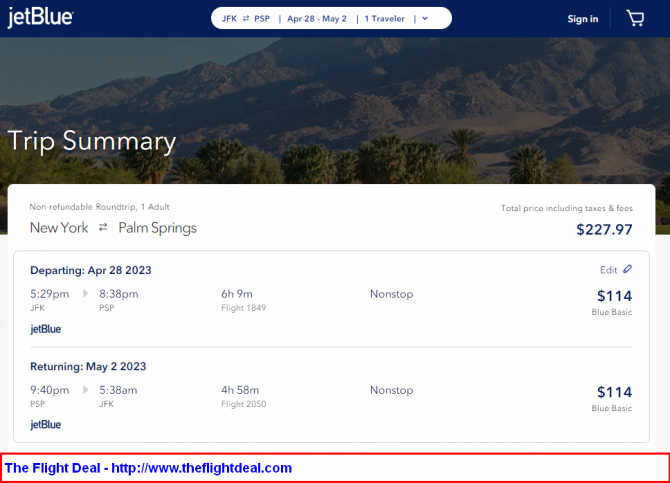Image resolution: width=670 pixels, height=483 pixels.
Task: Click the 5:38am arrival time
Action: click(x=118, y=390)
